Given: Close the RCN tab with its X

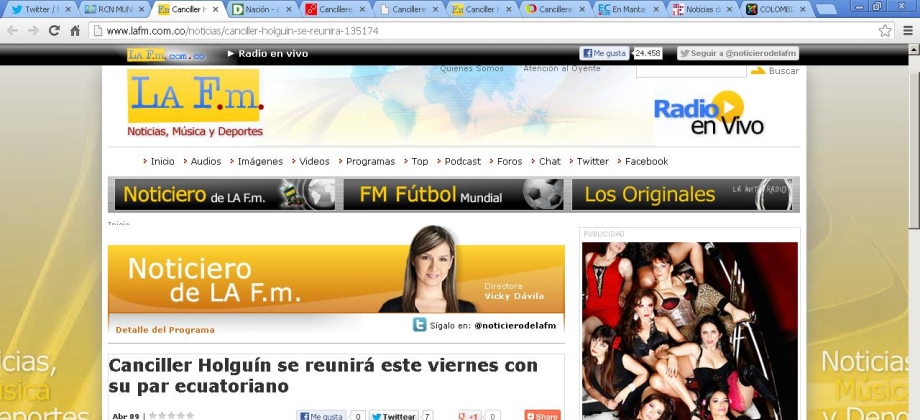Looking at the screenshot, I should click(x=141, y=9).
